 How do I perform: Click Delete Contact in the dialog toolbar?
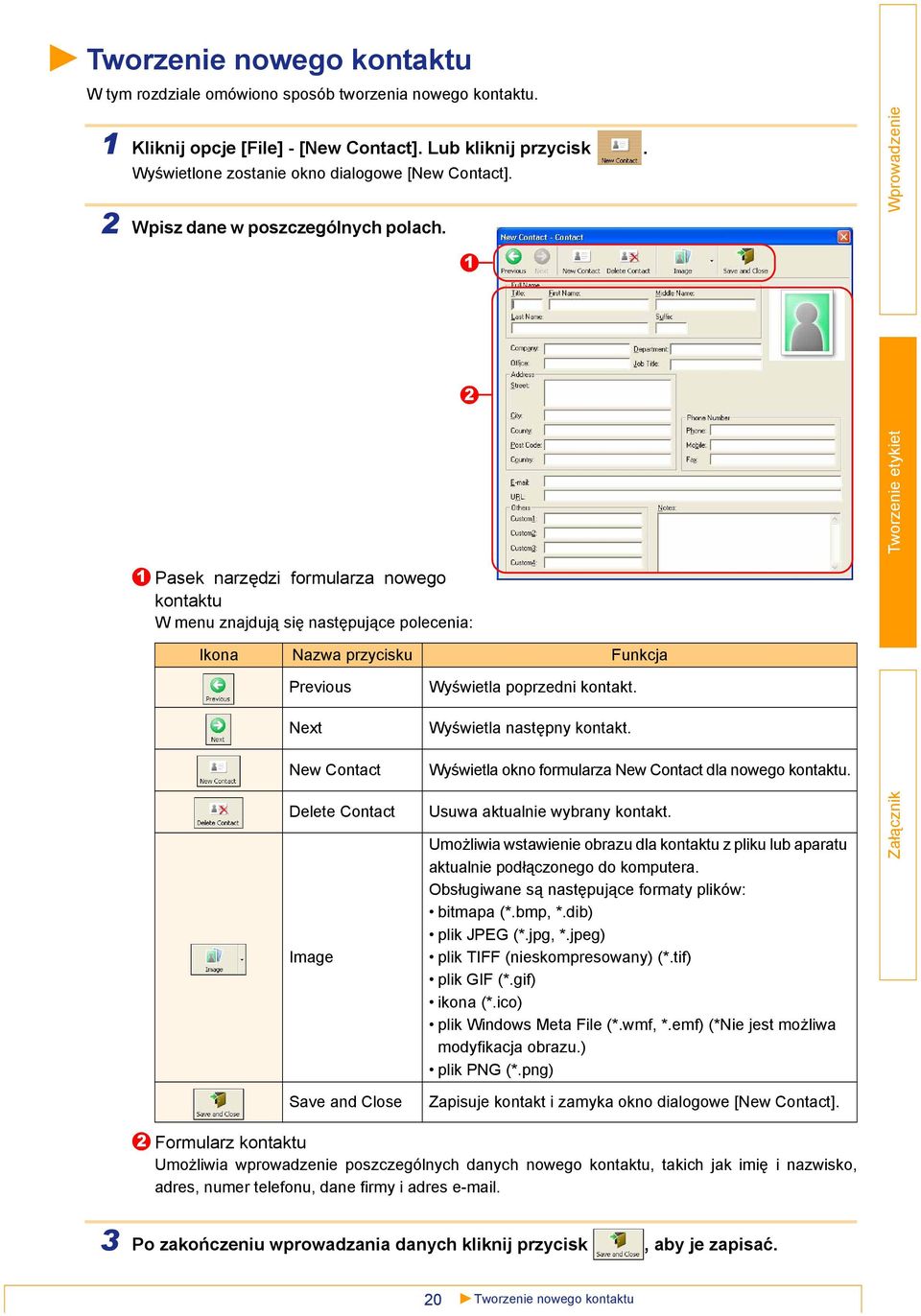628,260
